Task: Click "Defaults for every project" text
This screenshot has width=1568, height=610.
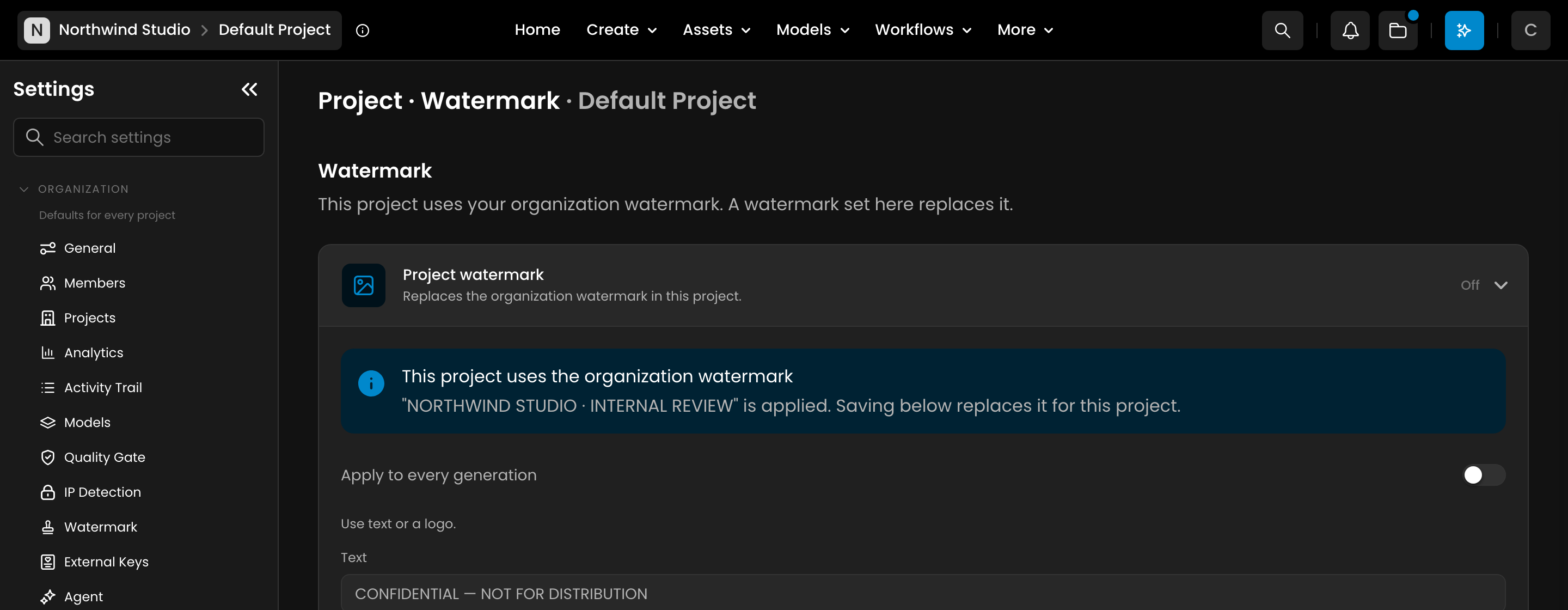Action: pyautogui.click(x=107, y=215)
